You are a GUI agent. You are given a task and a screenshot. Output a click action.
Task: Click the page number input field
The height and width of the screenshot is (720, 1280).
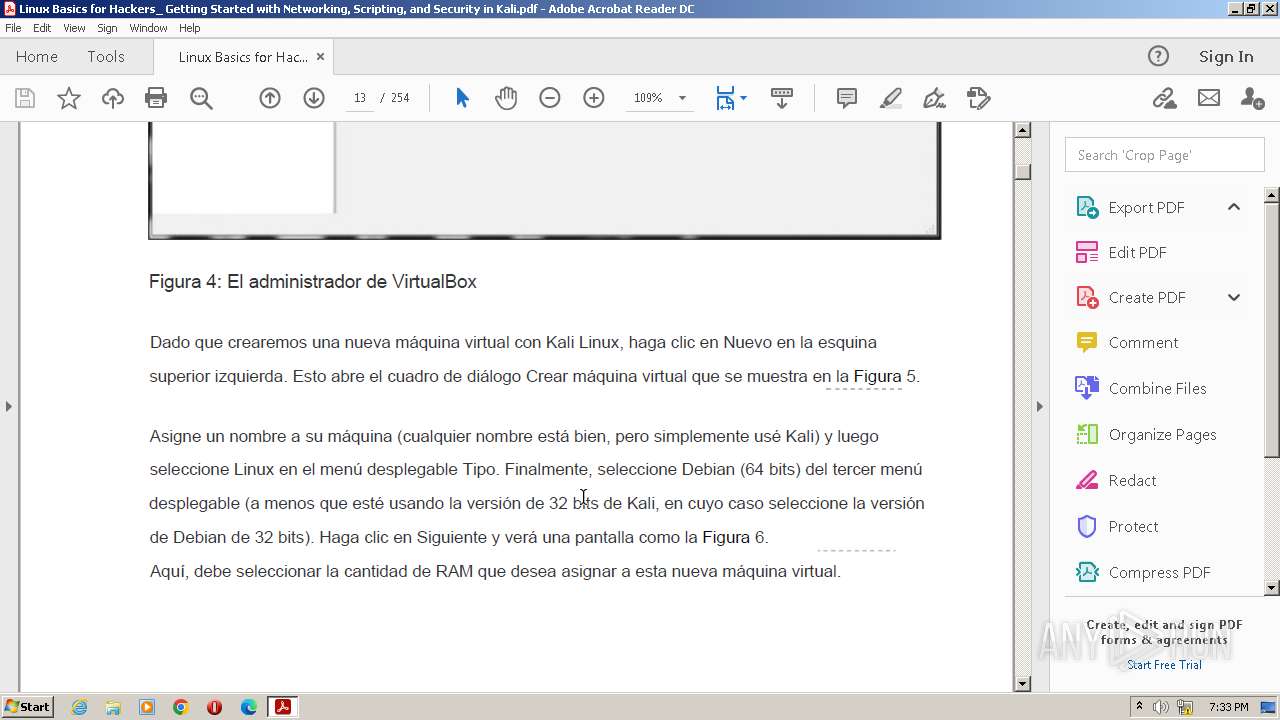tap(359, 98)
